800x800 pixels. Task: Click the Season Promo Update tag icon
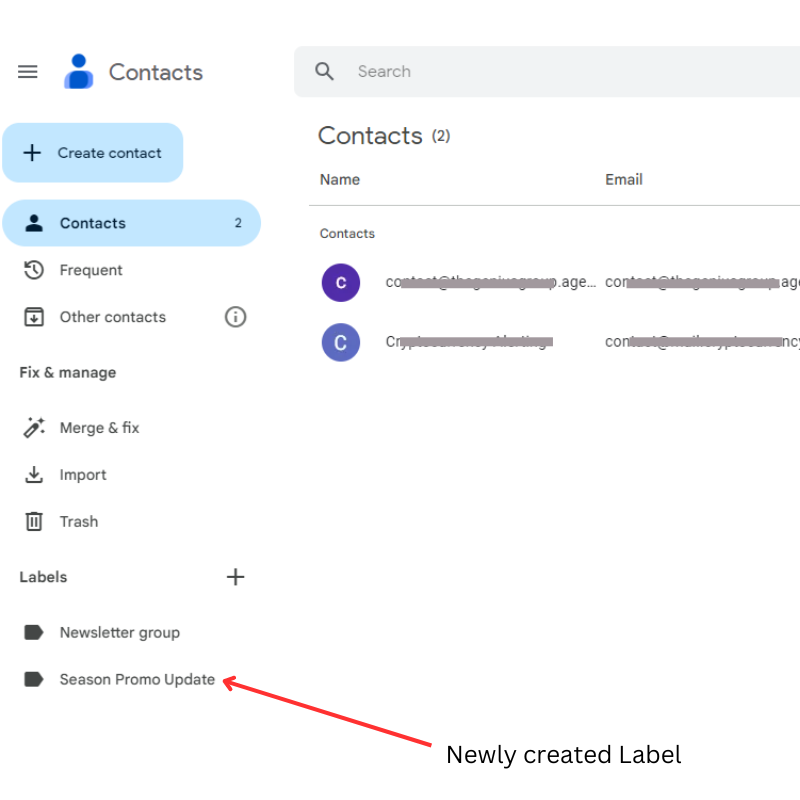(34, 680)
